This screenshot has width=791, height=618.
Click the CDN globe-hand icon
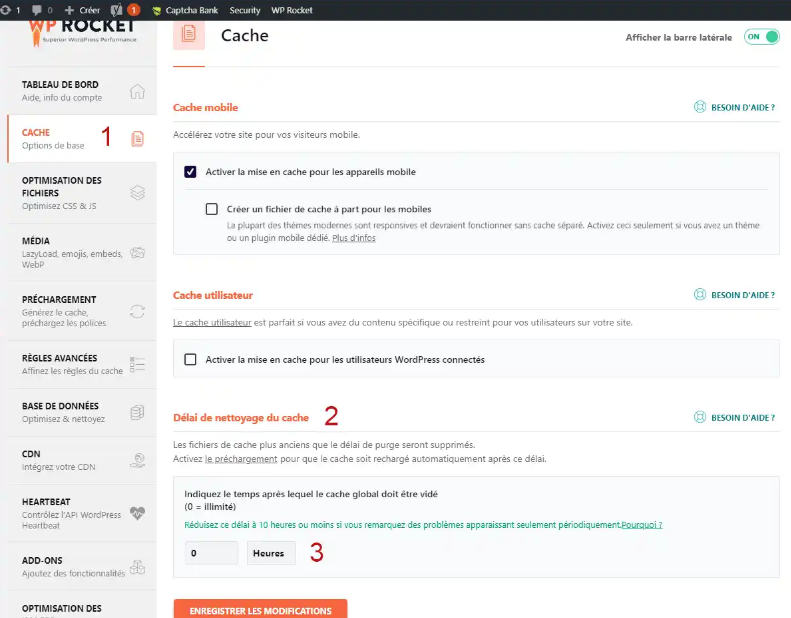pyautogui.click(x=137, y=460)
